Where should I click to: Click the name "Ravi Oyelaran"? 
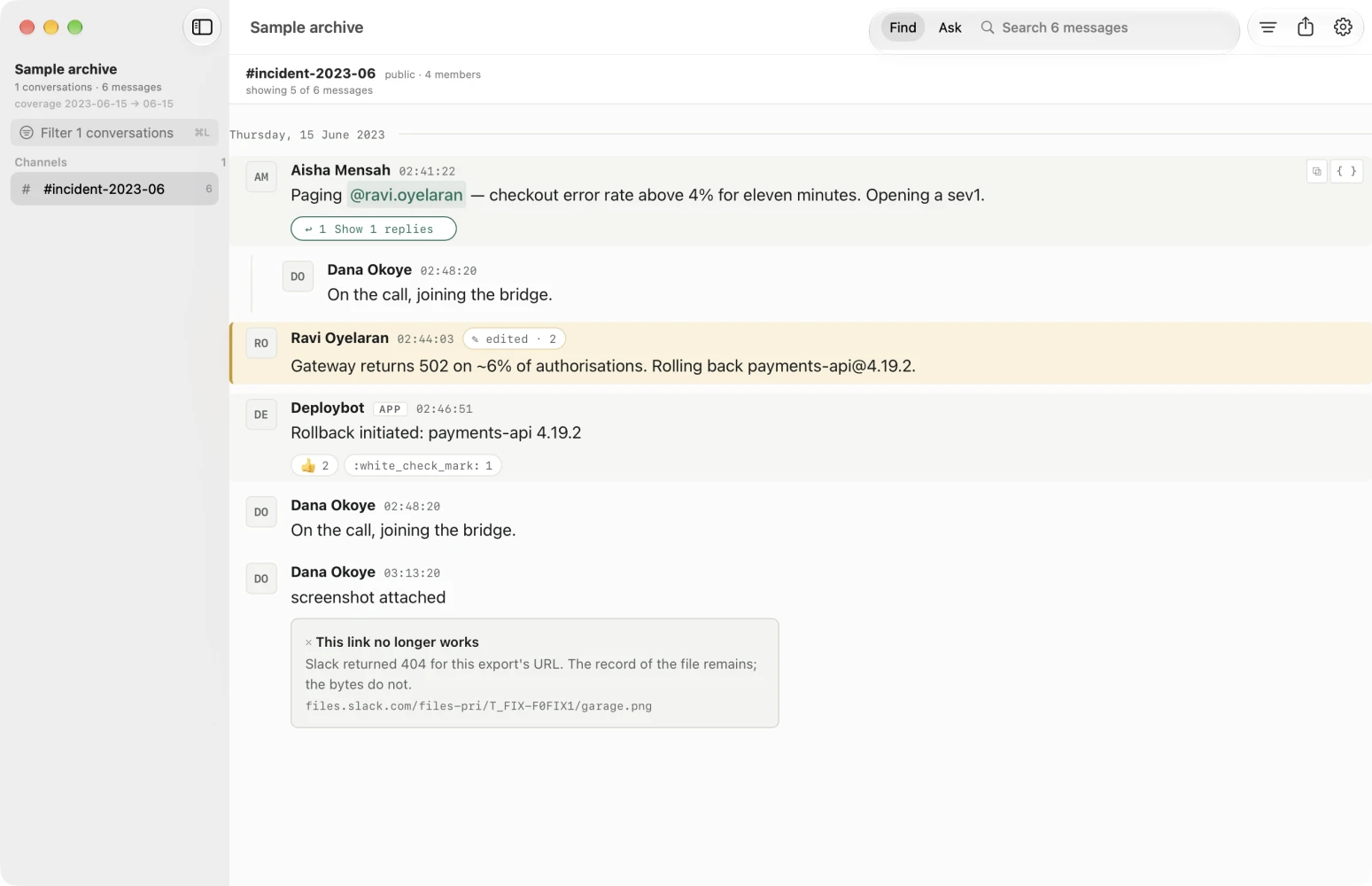click(339, 338)
